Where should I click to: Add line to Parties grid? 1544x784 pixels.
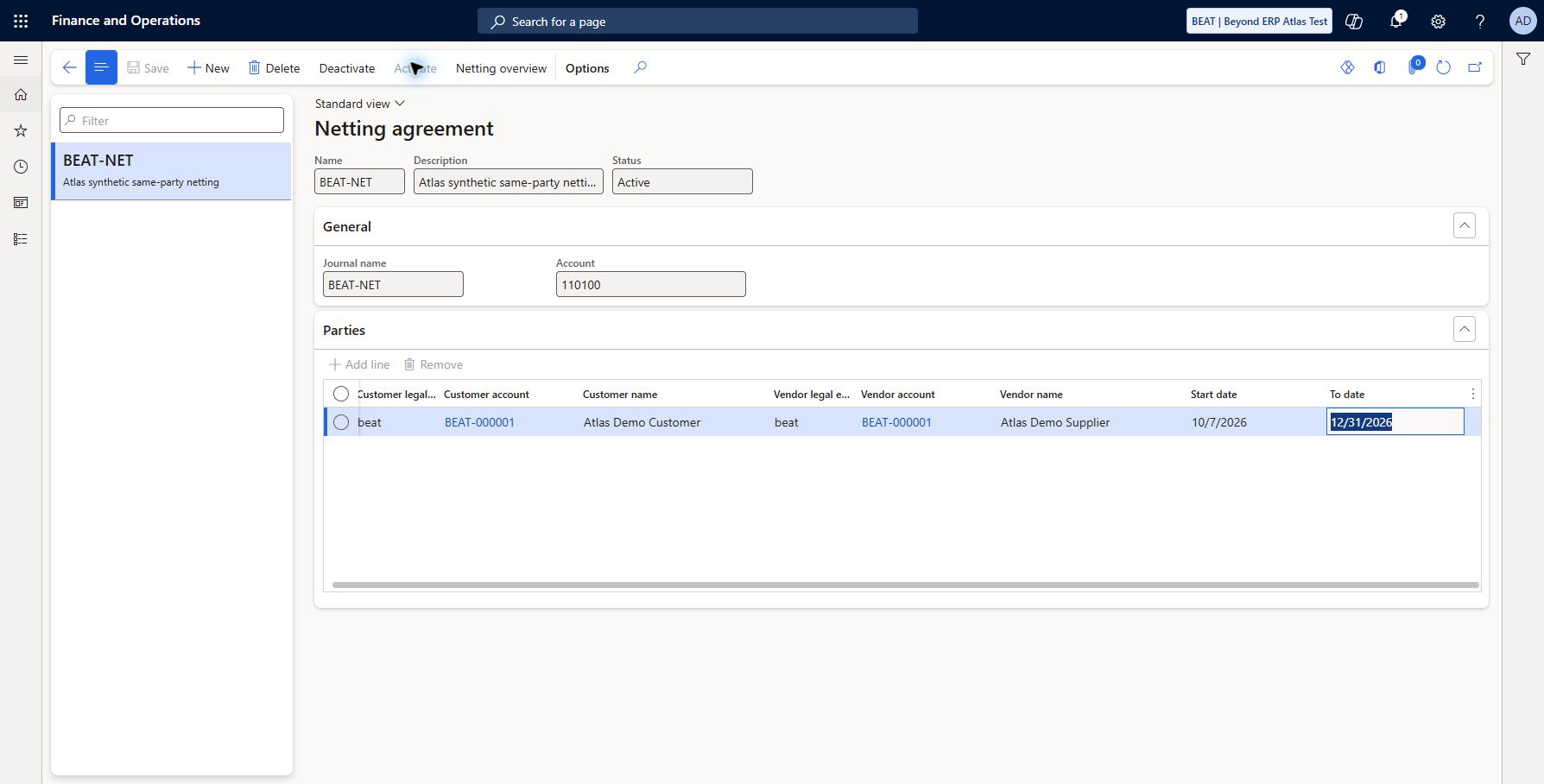tap(359, 364)
